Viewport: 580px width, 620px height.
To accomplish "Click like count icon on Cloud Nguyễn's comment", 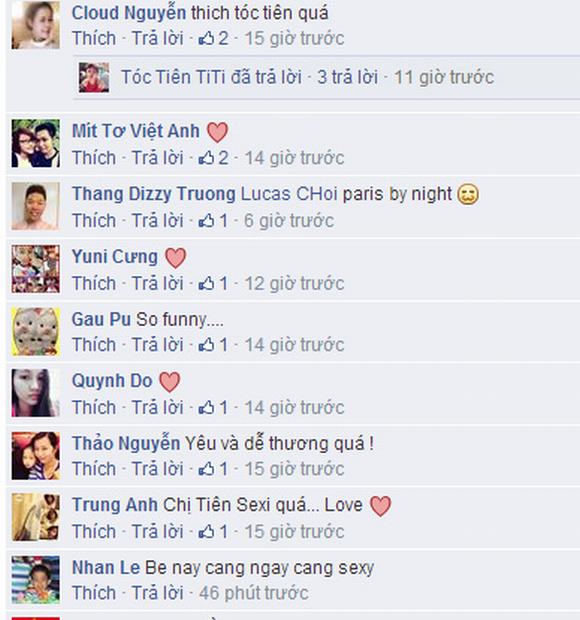I will [x=206, y=38].
